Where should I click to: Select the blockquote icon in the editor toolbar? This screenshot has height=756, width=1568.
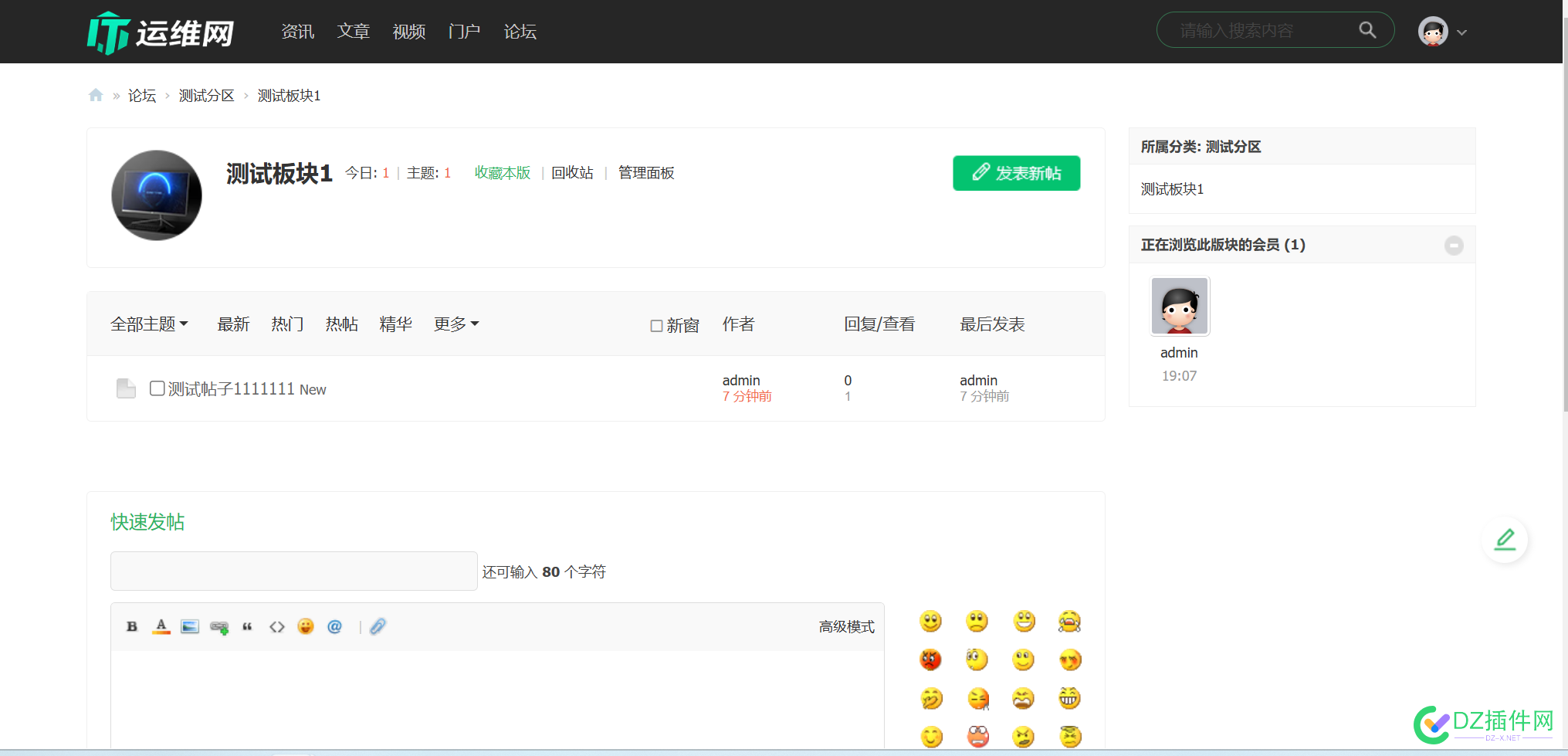[x=248, y=626]
